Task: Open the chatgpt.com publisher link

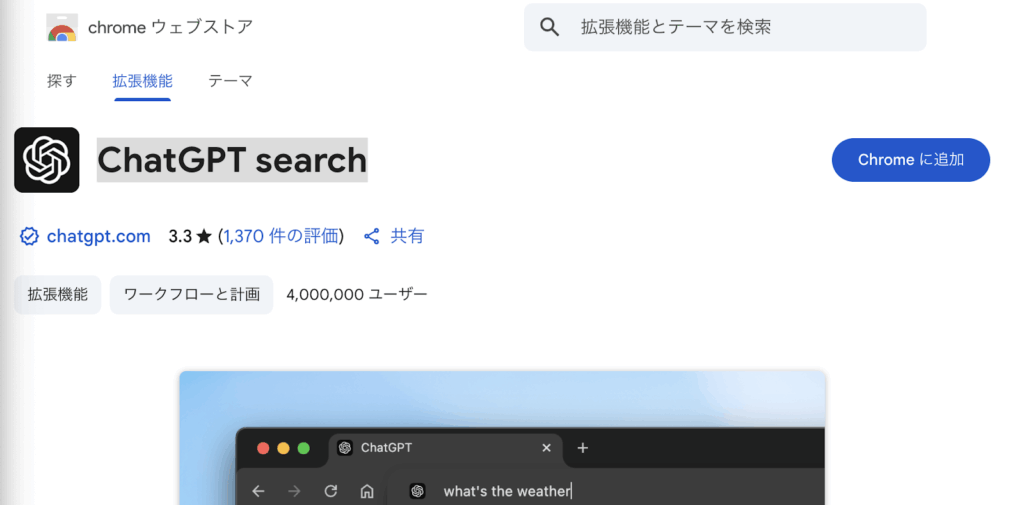Action: 99,236
